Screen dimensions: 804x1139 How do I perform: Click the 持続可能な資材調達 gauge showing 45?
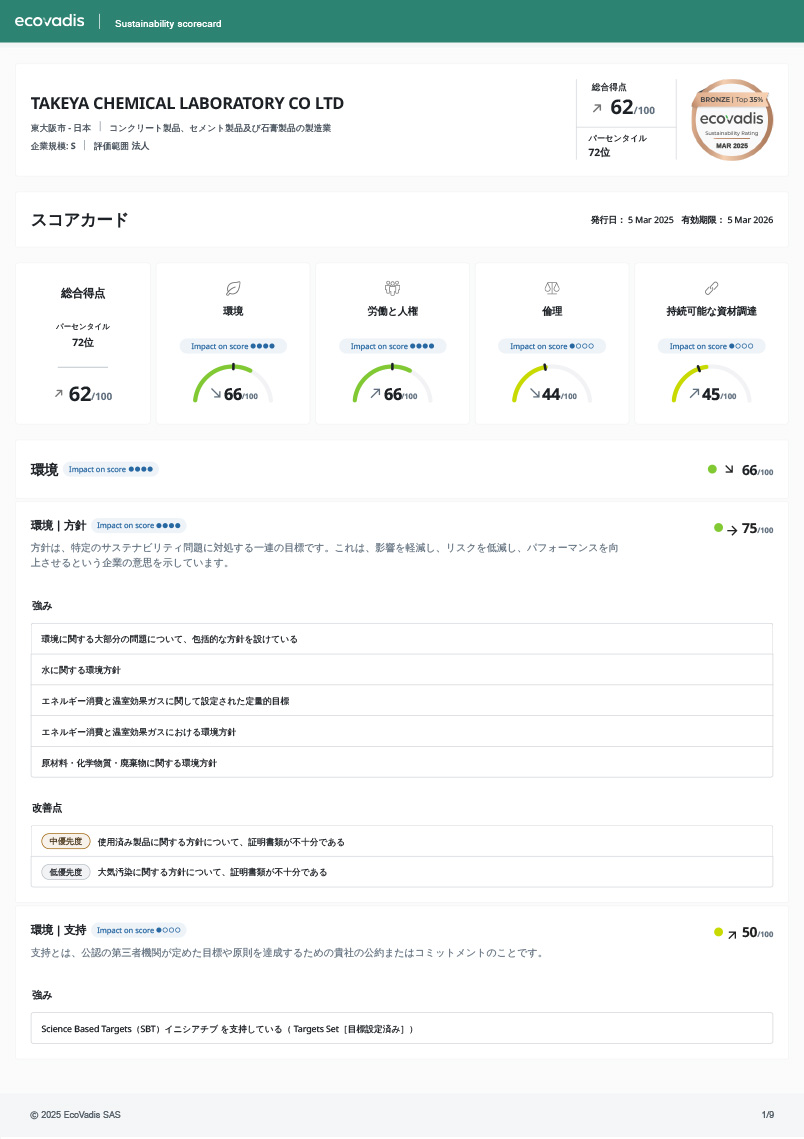(x=711, y=384)
